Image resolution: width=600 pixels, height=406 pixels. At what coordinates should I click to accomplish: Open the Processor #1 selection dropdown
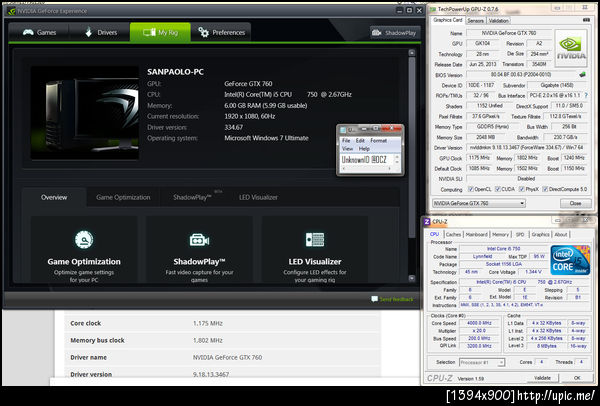coord(482,362)
